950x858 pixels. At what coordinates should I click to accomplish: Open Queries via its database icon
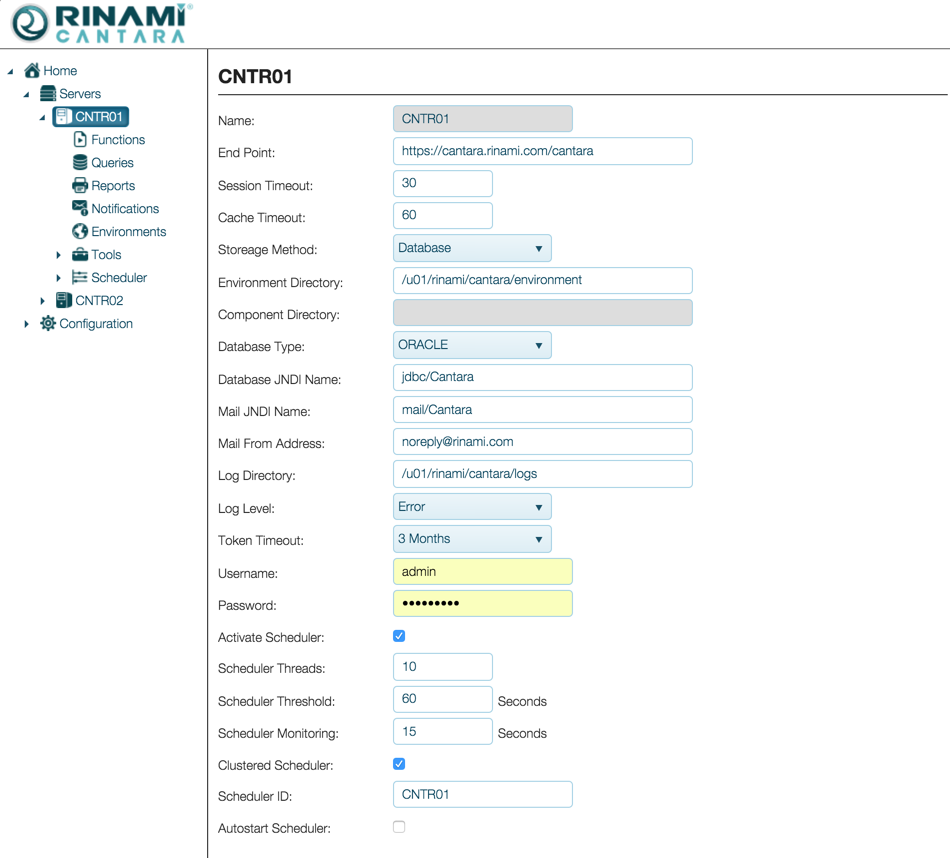(x=80, y=163)
